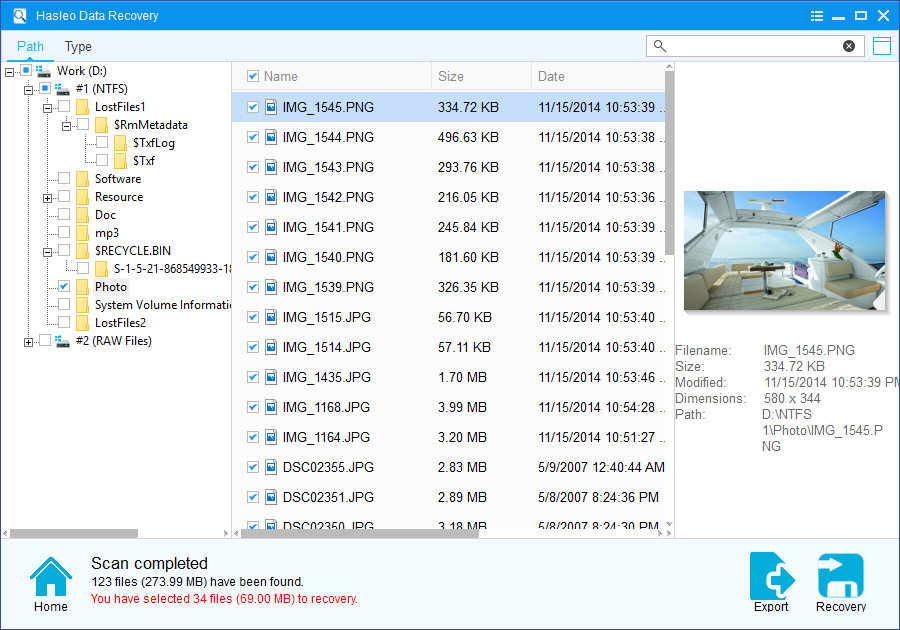The image size is (900, 630).
Task: Click the Home icon
Action: [x=51, y=577]
